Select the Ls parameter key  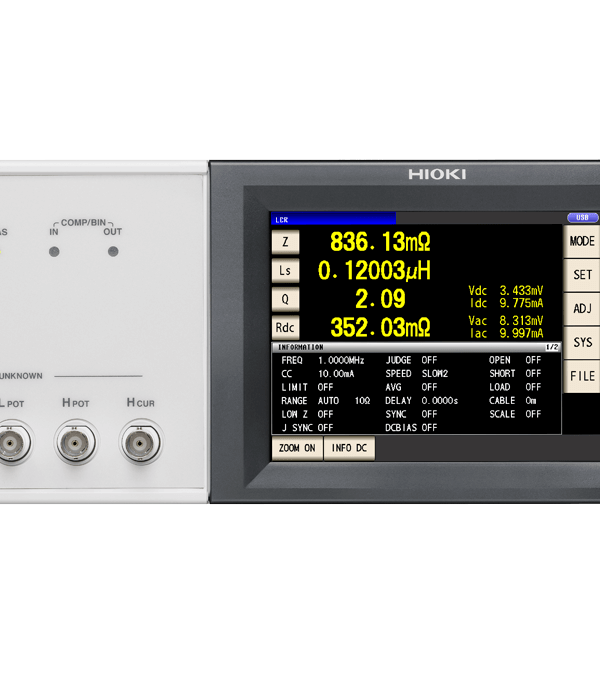coord(285,270)
